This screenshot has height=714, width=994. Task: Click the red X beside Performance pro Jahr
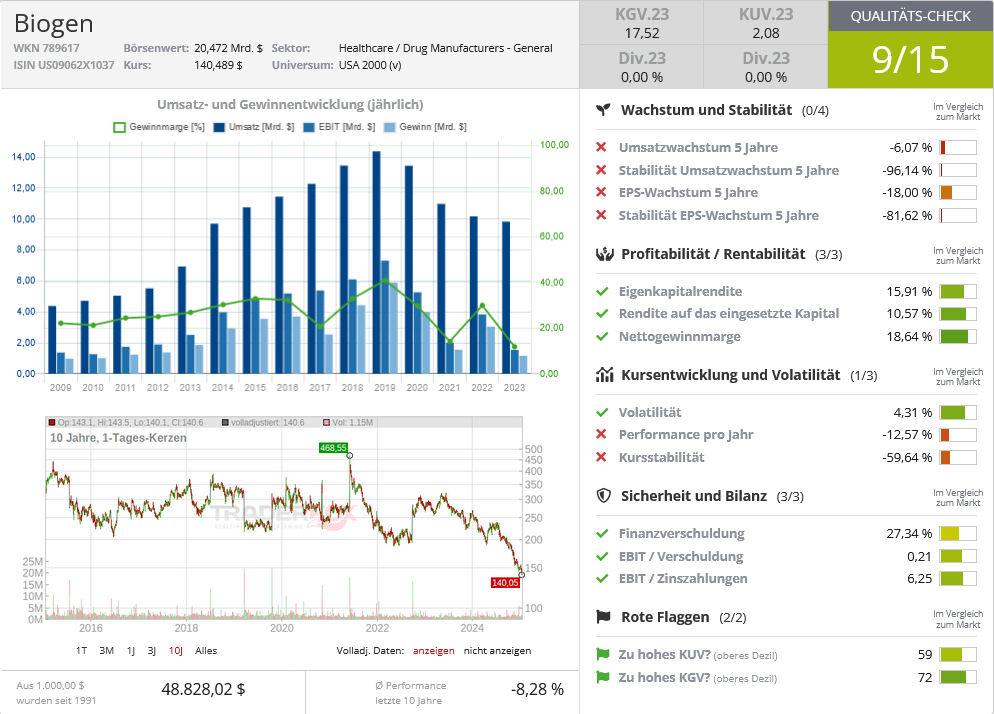[602, 434]
